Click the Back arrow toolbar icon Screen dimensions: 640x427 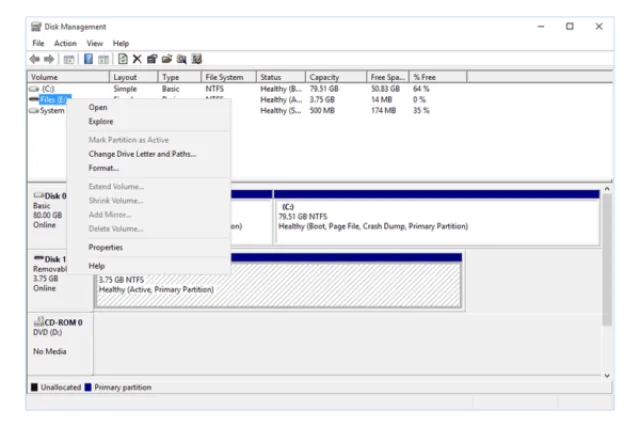35,60
